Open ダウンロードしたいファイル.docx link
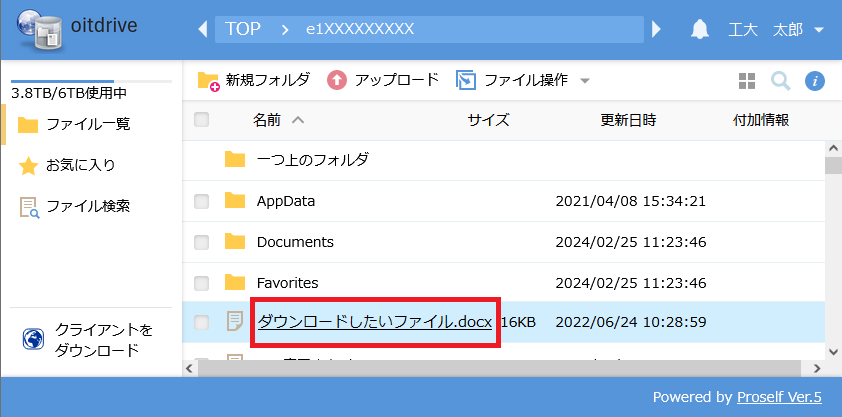This screenshot has height=417, width=842. pyautogui.click(x=374, y=322)
